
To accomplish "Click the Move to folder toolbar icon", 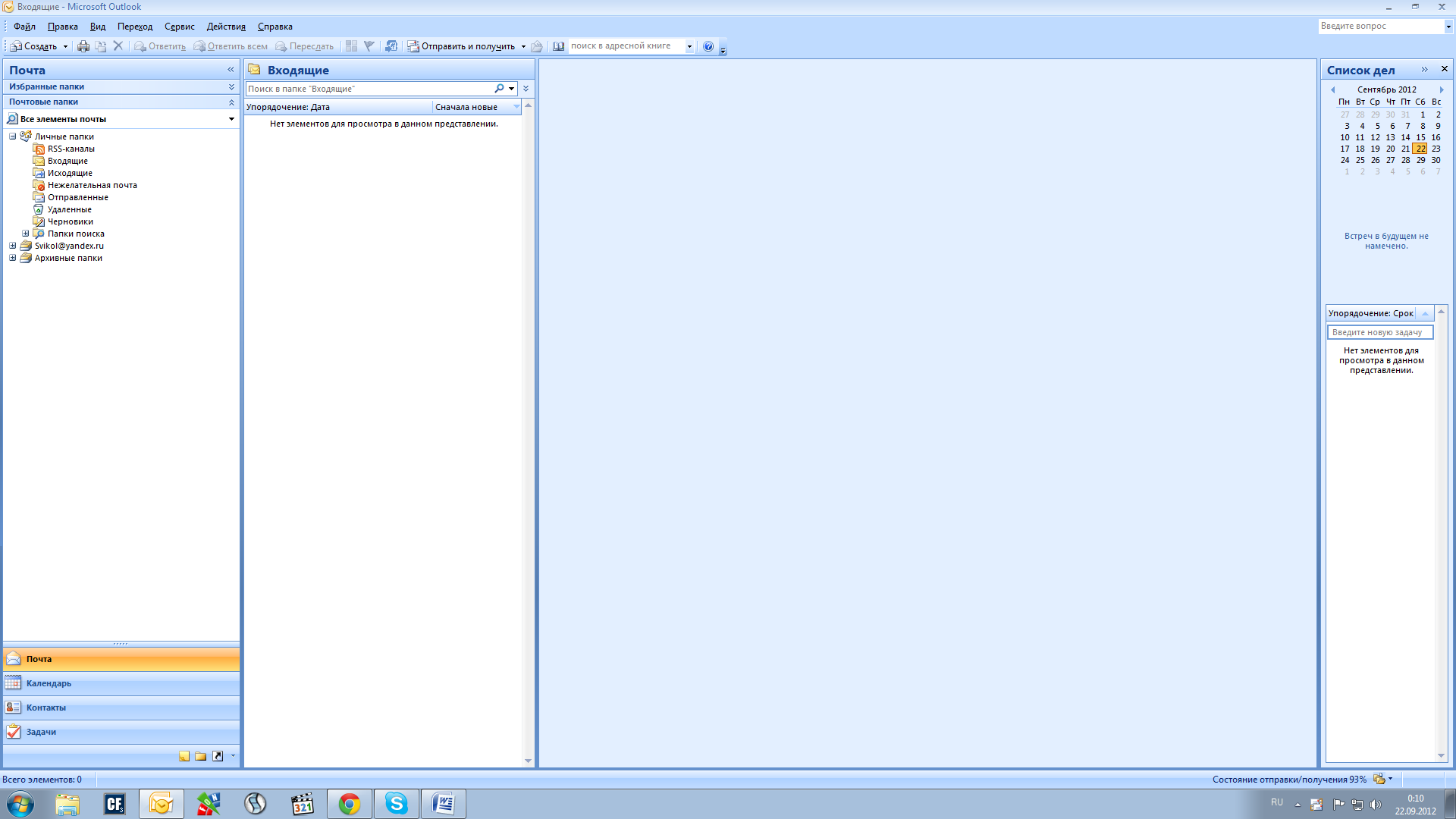I will (x=101, y=46).
